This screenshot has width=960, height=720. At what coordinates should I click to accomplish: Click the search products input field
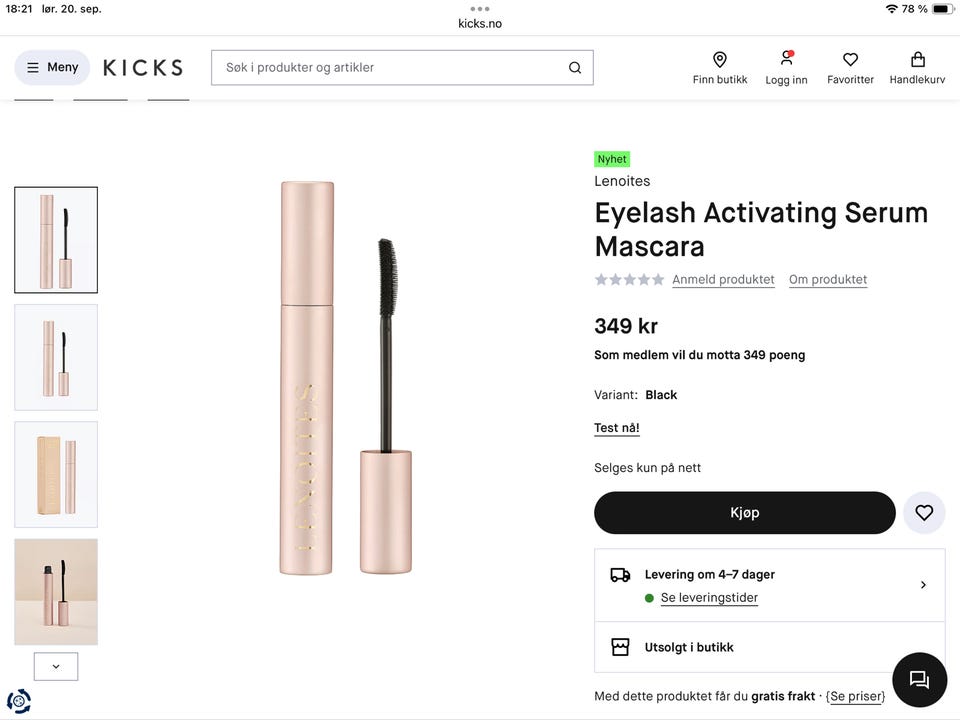(x=390, y=68)
